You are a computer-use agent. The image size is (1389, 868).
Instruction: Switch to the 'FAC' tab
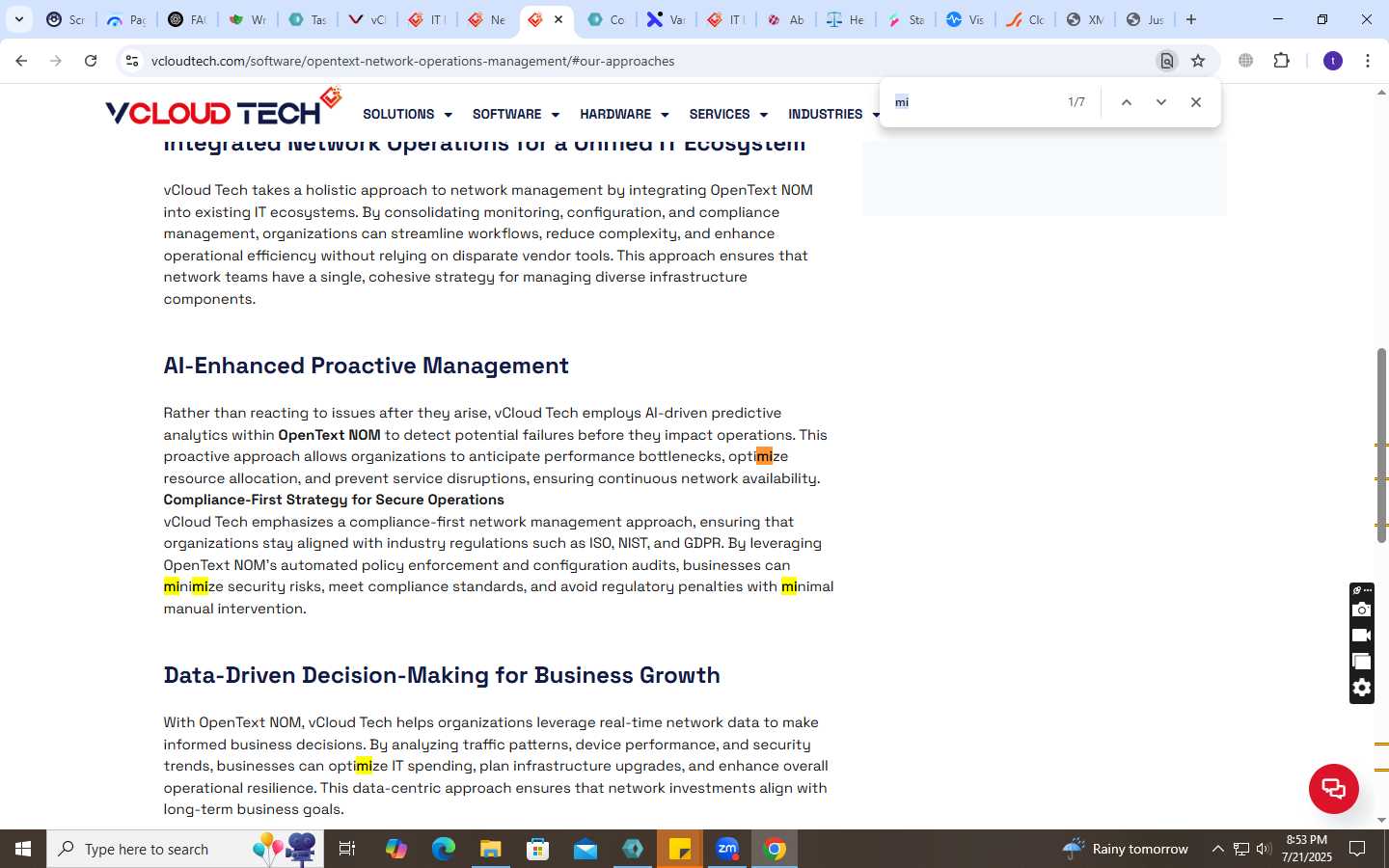point(186,19)
